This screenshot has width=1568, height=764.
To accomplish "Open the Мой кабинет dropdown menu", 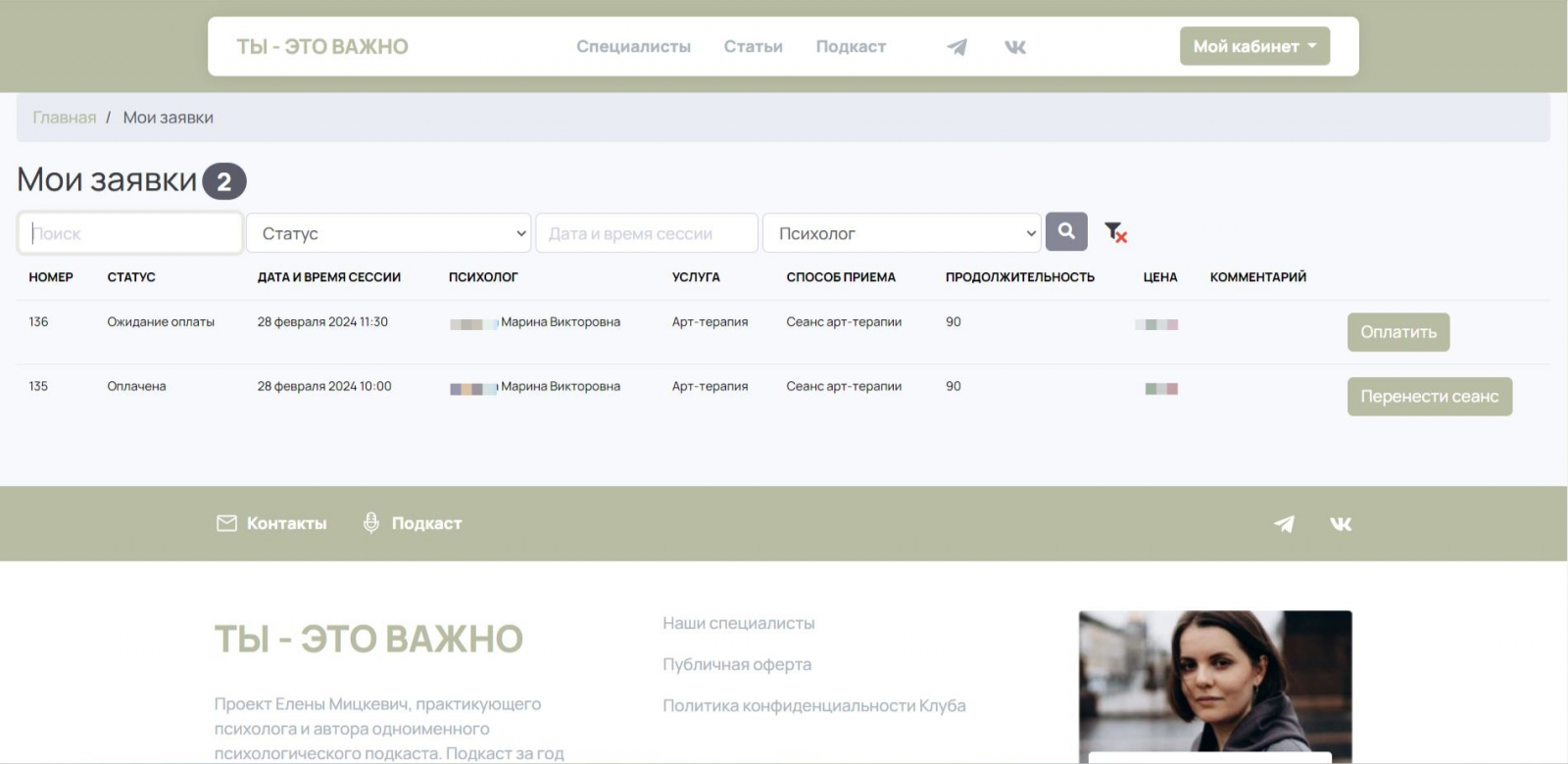I will (x=1254, y=46).
